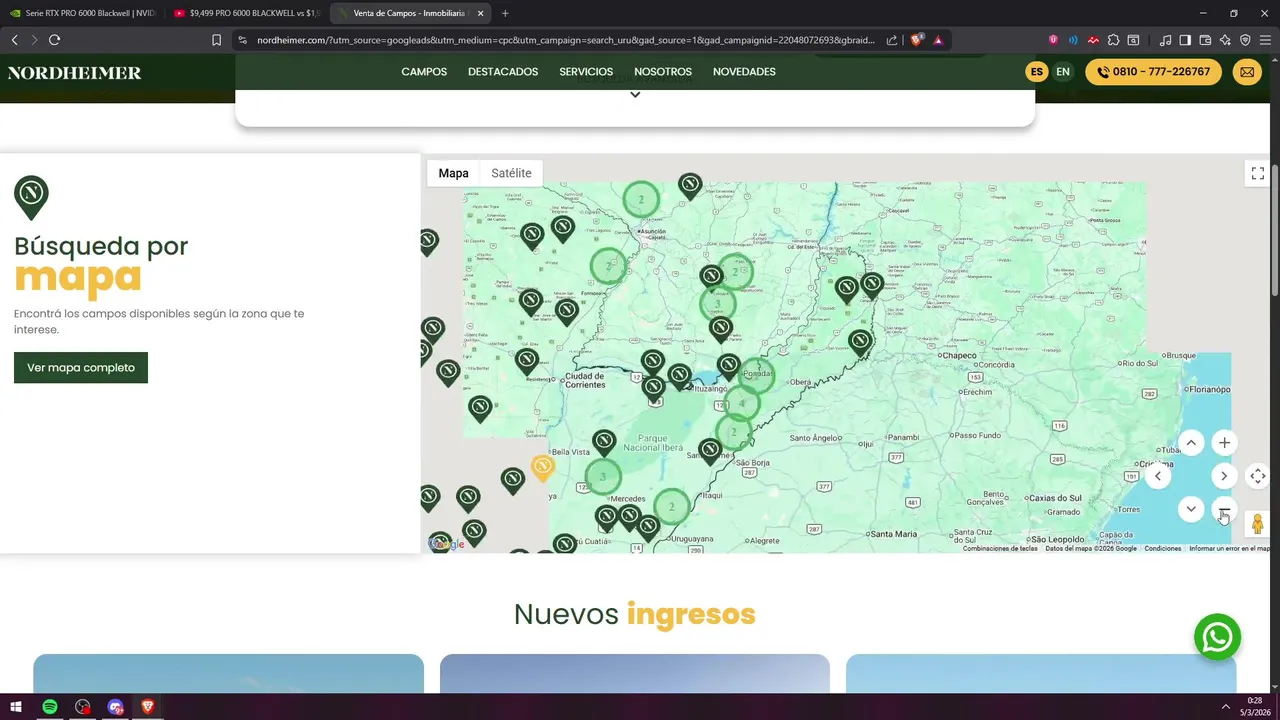Close the Venta de Campos browser tab

coord(480,13)
